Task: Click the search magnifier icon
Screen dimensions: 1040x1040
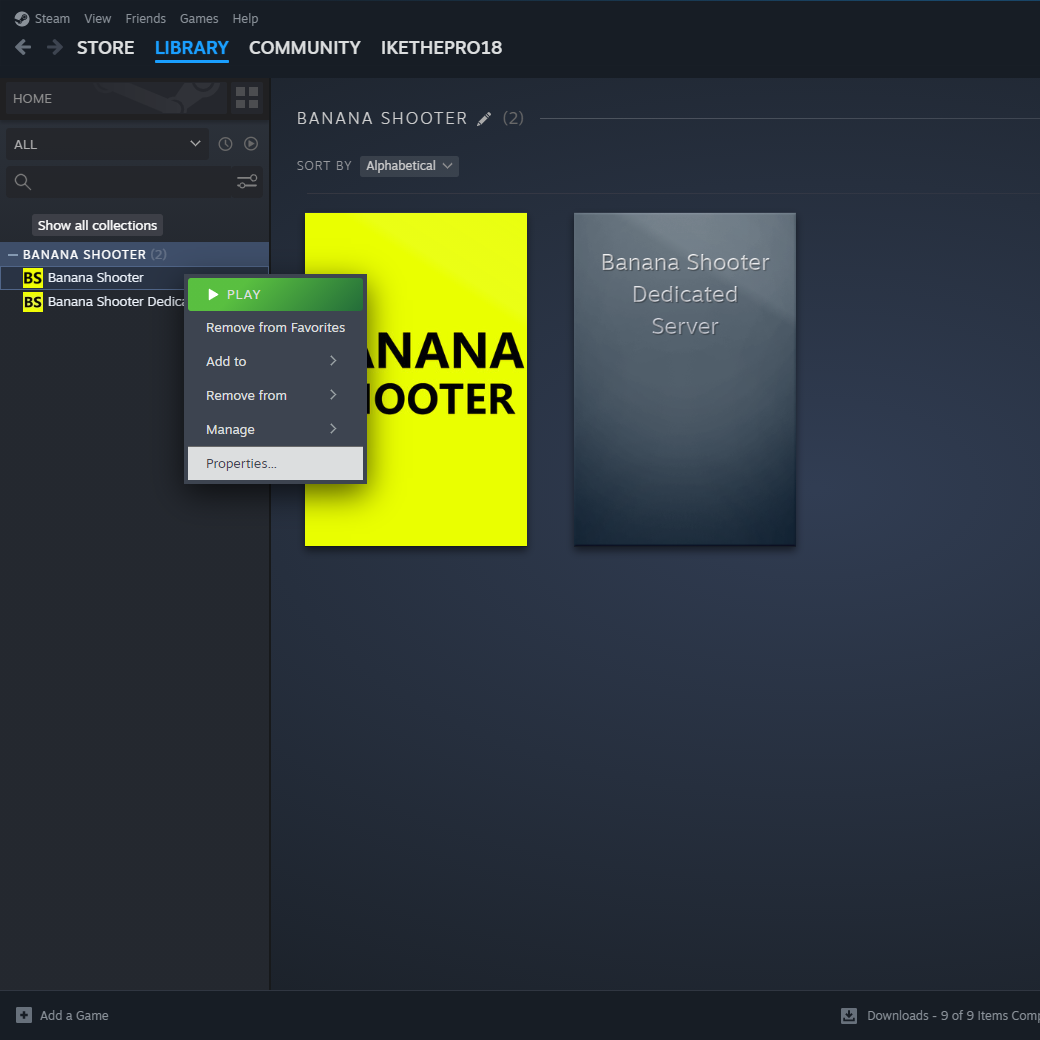Action: 23,182
